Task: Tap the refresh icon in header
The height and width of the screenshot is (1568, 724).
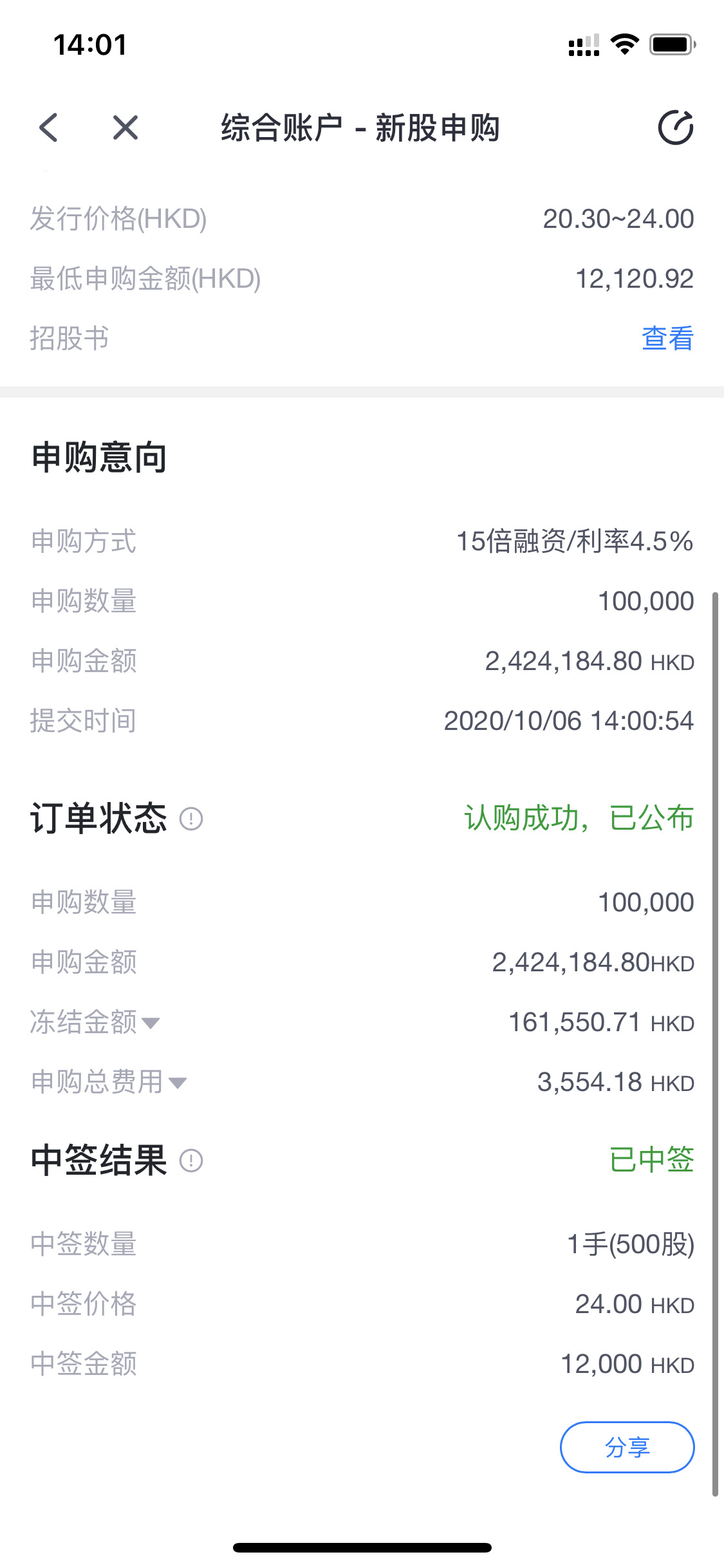Action: (x=676, y=127)
